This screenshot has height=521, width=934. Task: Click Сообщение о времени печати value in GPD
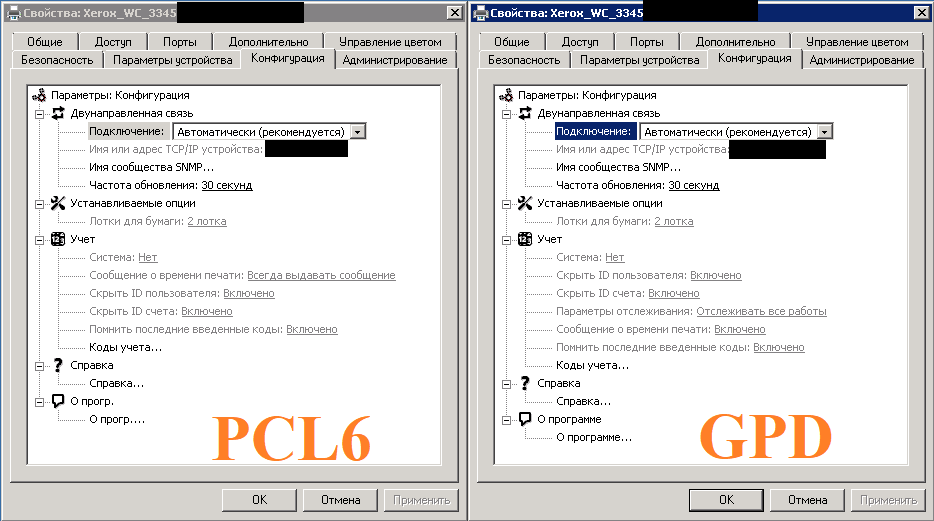point(740,329)
